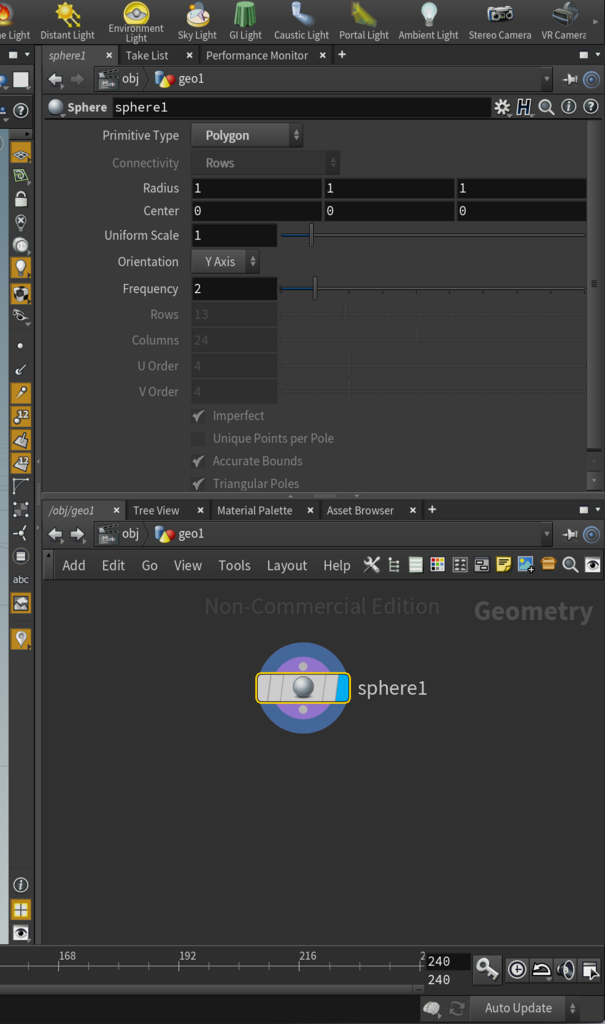Select the Sky Light shelf tool

[197, 22]
